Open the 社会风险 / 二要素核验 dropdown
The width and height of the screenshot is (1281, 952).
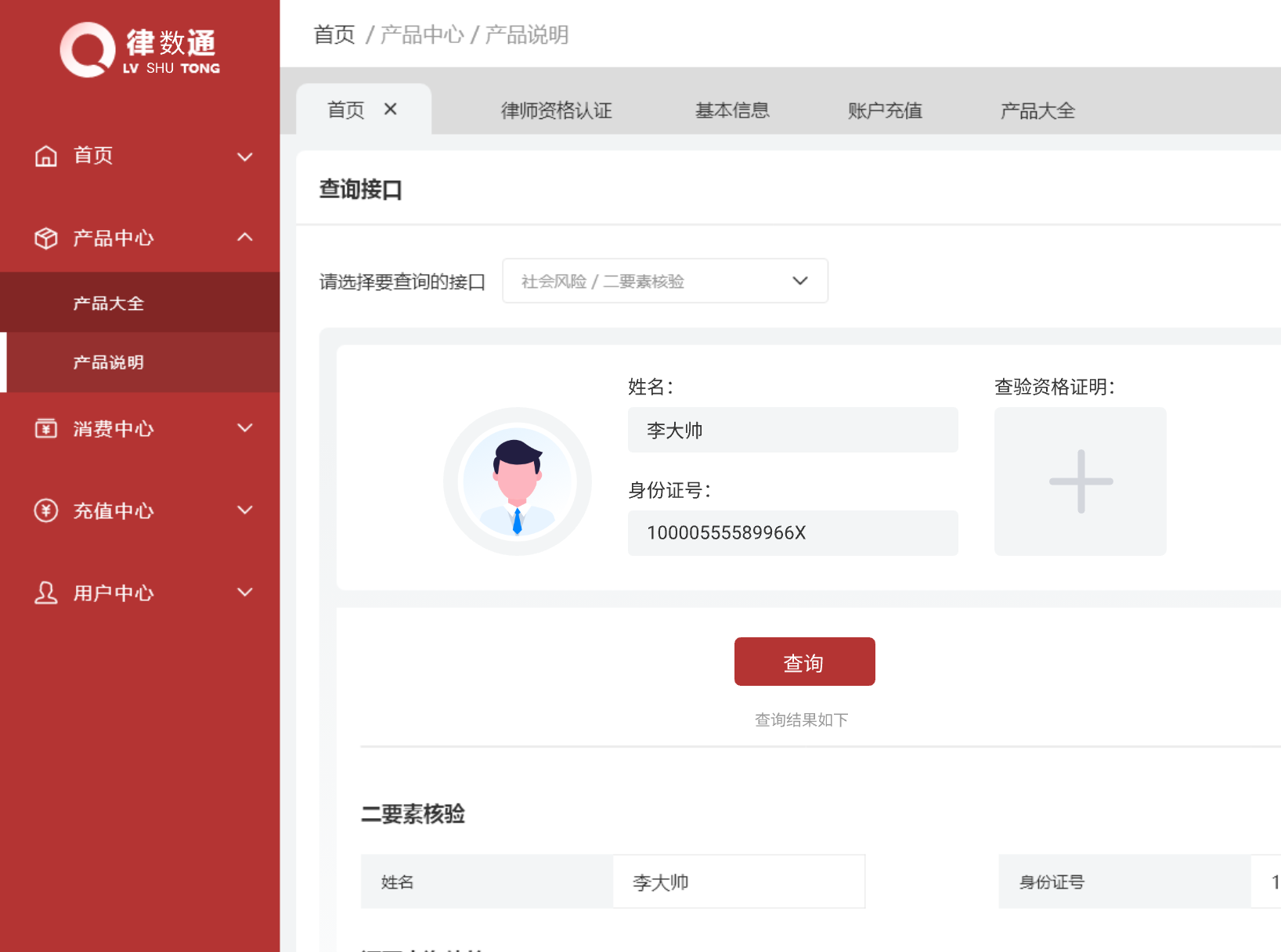coord(665,281)
